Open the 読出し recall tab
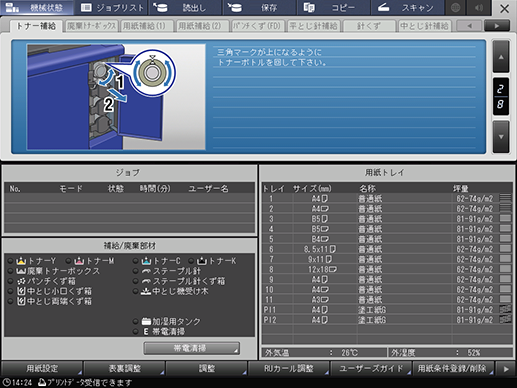 [185, 8]
